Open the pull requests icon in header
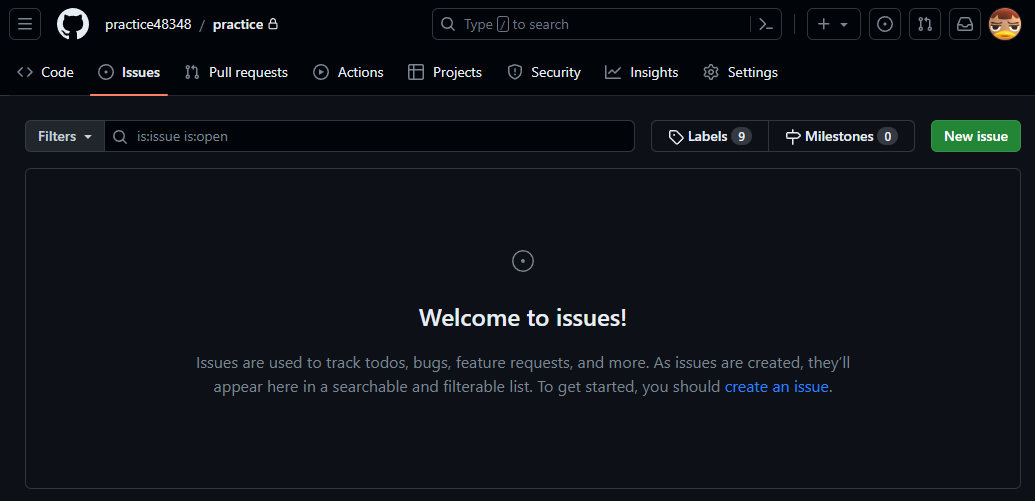 [x=925, y=24]
